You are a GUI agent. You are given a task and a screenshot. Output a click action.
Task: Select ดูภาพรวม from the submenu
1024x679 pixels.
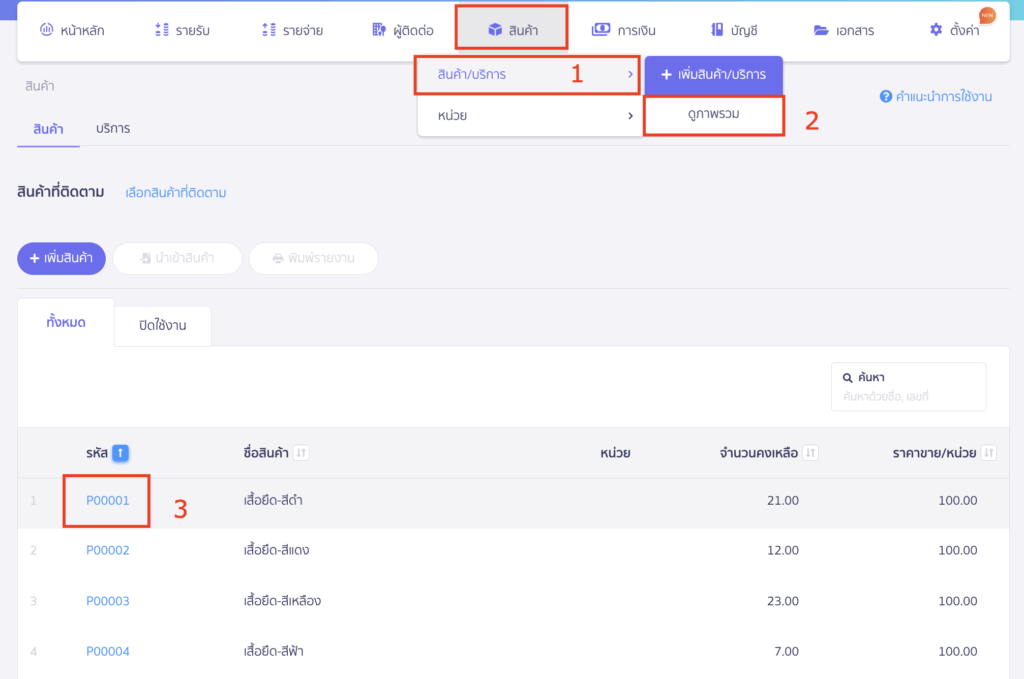coord(713,115)
